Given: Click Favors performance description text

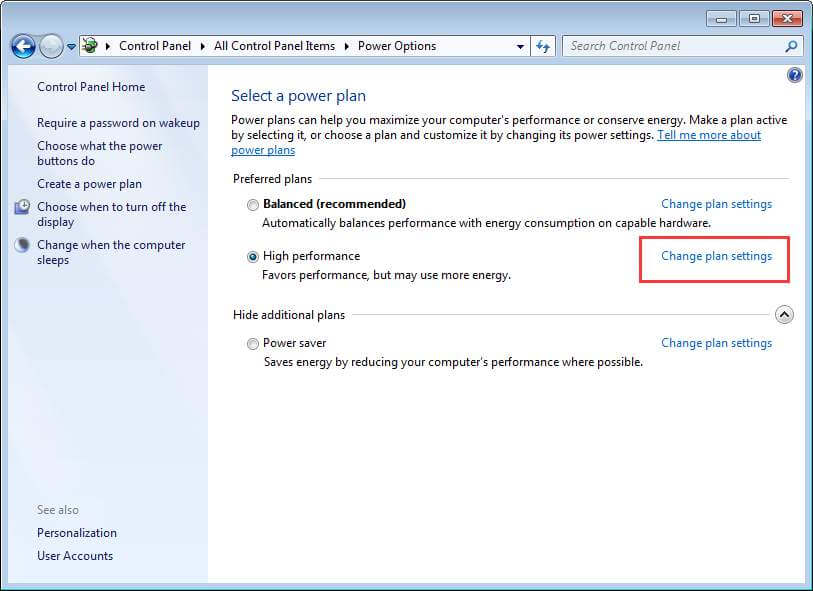Looking at the screenshot, I should point(386,275).
